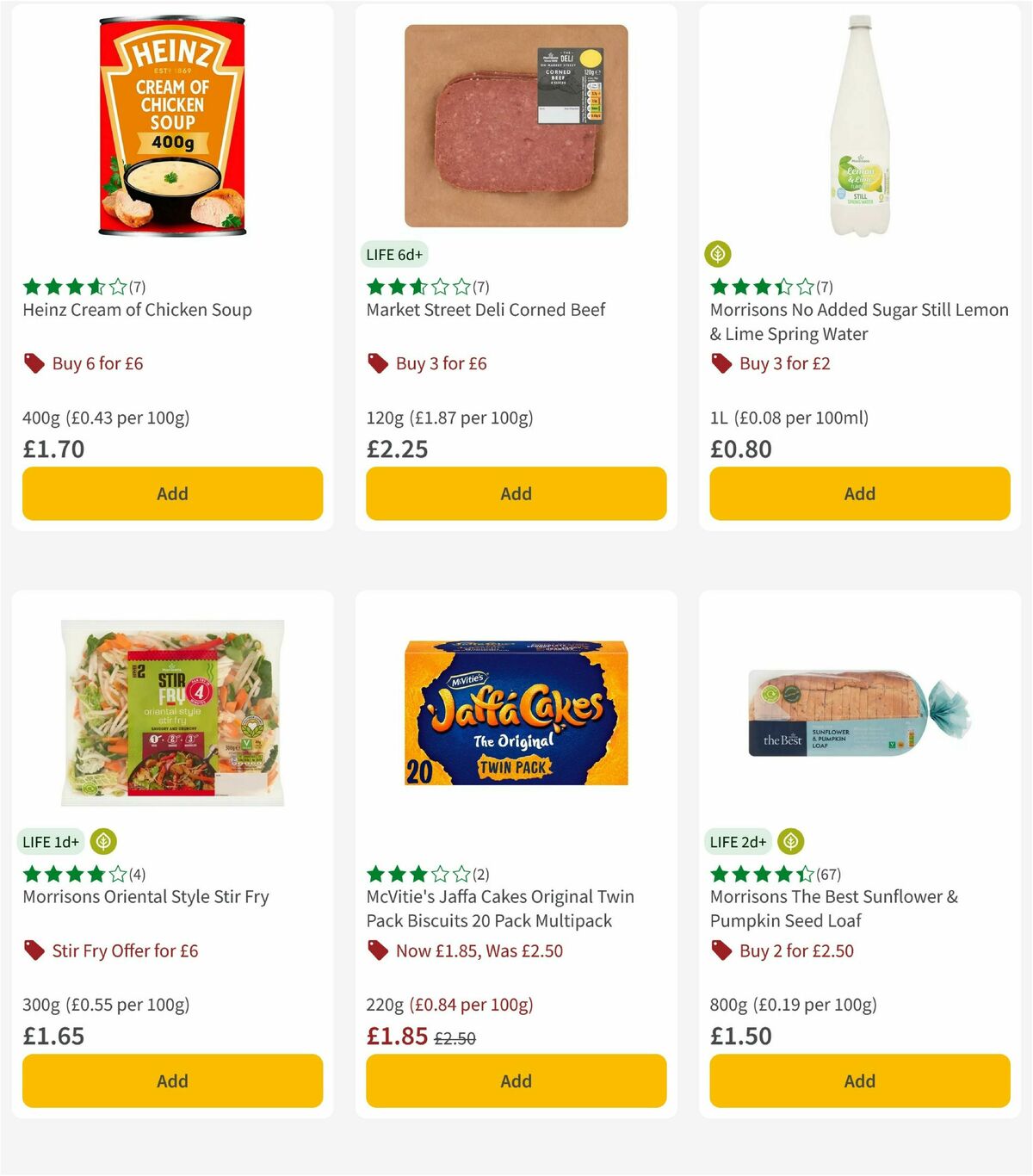
Task: Click the red offer tag icon beside 'Buy 6 for £6'
Action: point(34,363)
